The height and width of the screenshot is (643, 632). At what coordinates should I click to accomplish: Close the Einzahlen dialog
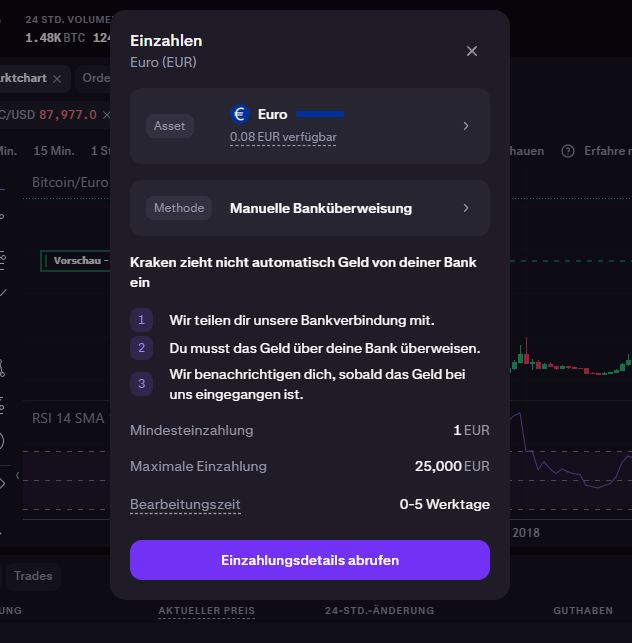(472, 51)
